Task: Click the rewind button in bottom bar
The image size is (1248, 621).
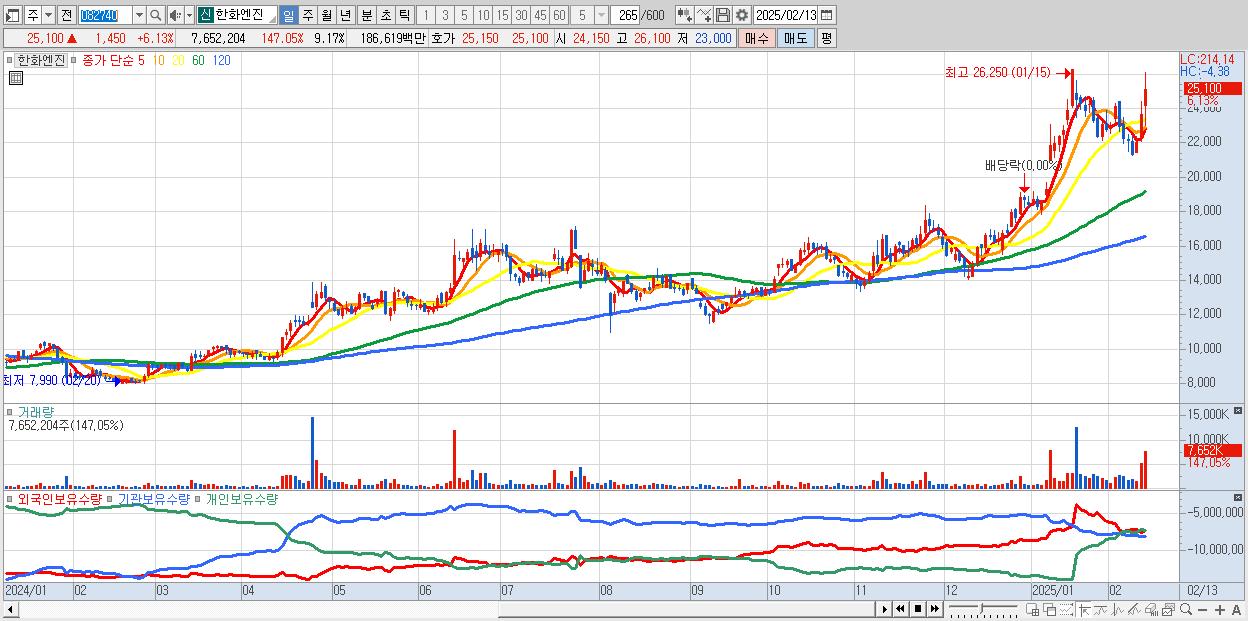Action: [x=900, y=609]
